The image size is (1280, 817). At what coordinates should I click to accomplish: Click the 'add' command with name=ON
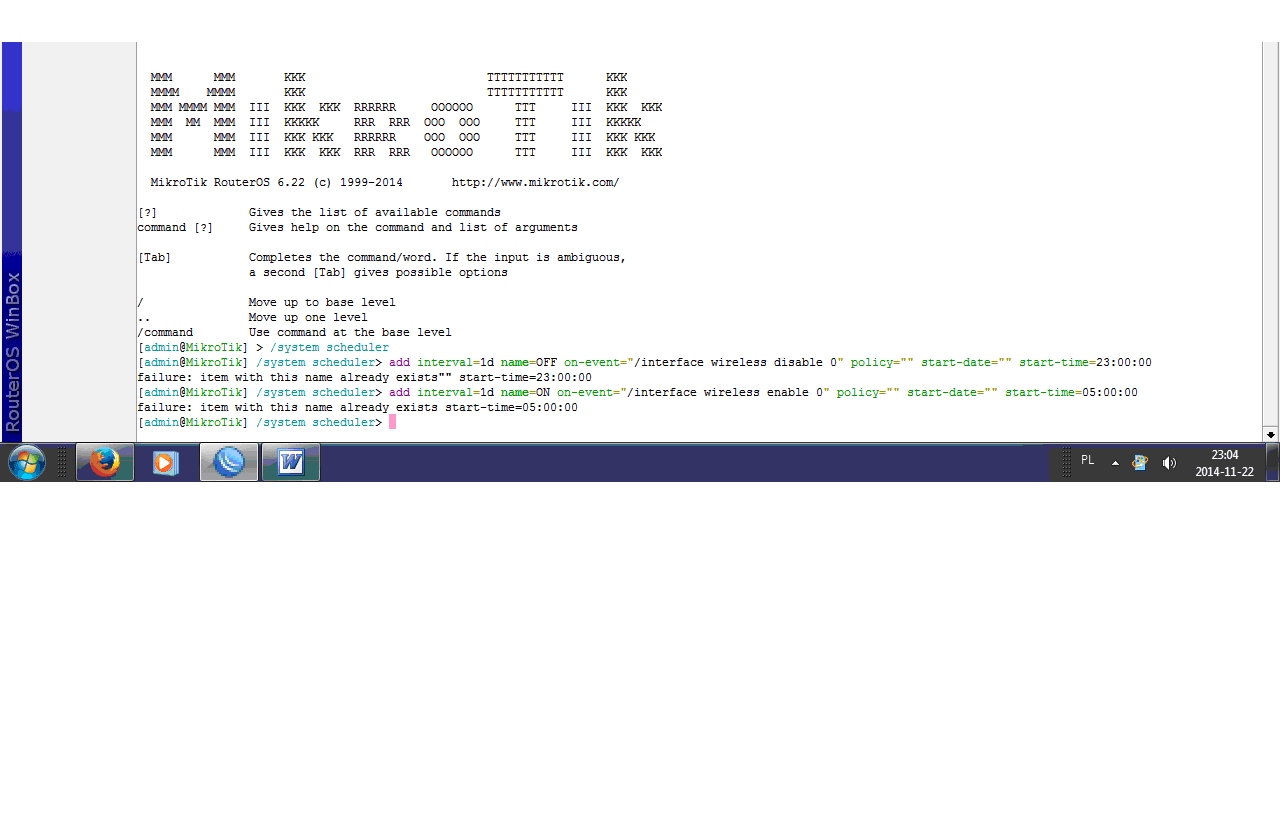tap(763, 393)
